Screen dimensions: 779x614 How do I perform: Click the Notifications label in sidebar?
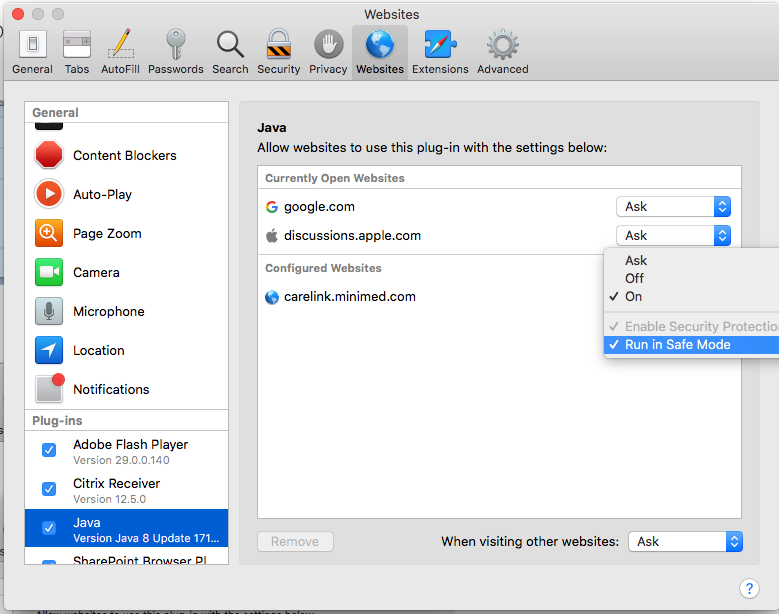click(111, 389)
